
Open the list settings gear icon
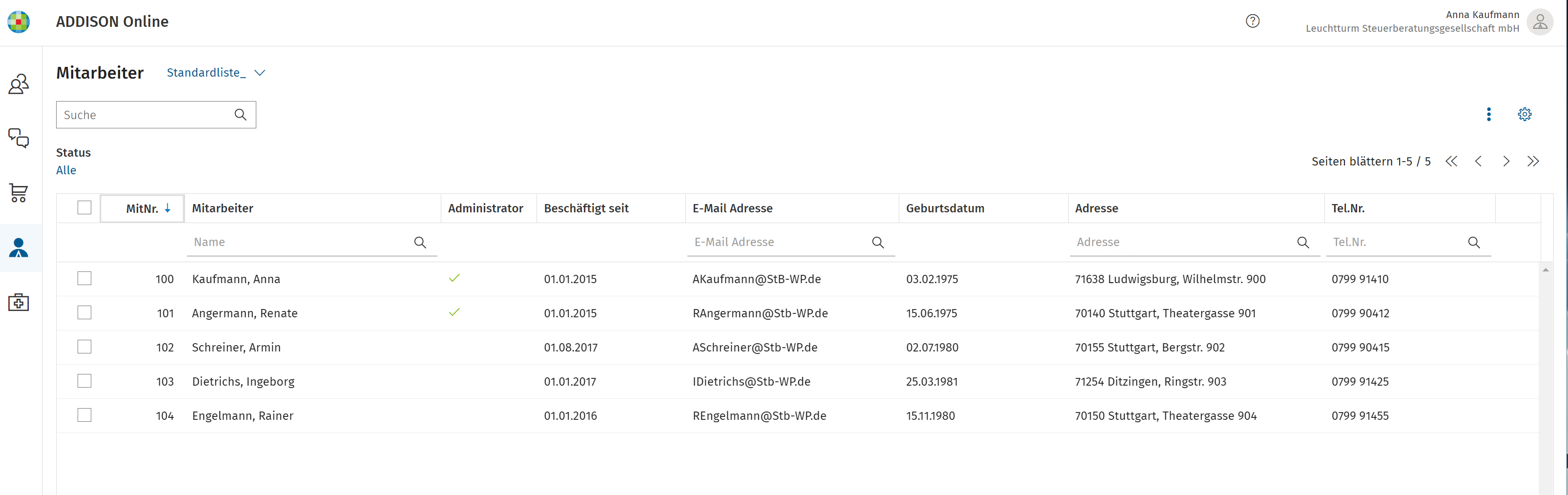[x=1525, y=114]
